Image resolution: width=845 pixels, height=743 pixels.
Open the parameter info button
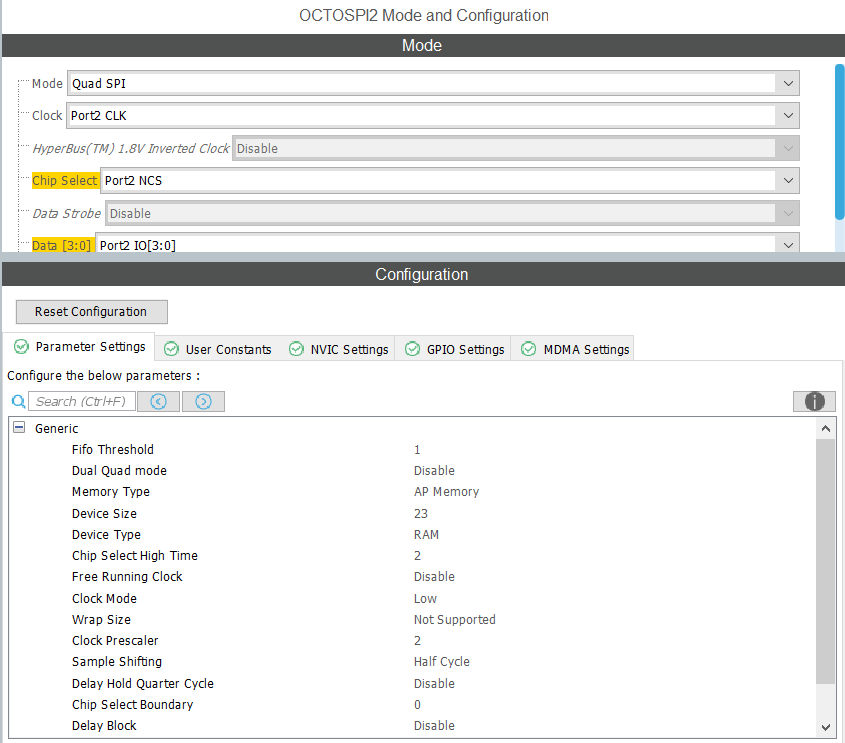click(814, 401)
